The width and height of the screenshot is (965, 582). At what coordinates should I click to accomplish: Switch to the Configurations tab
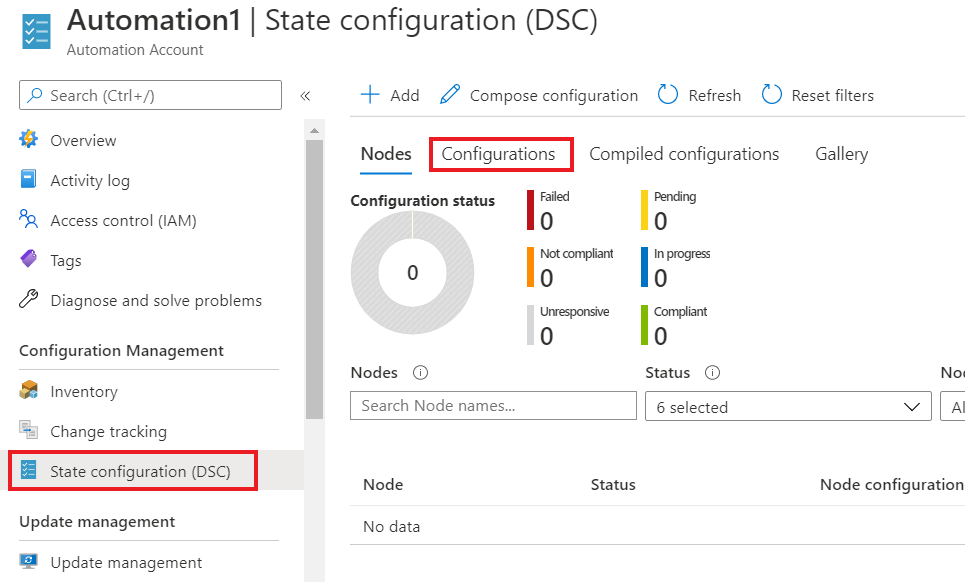coord(498,154)
